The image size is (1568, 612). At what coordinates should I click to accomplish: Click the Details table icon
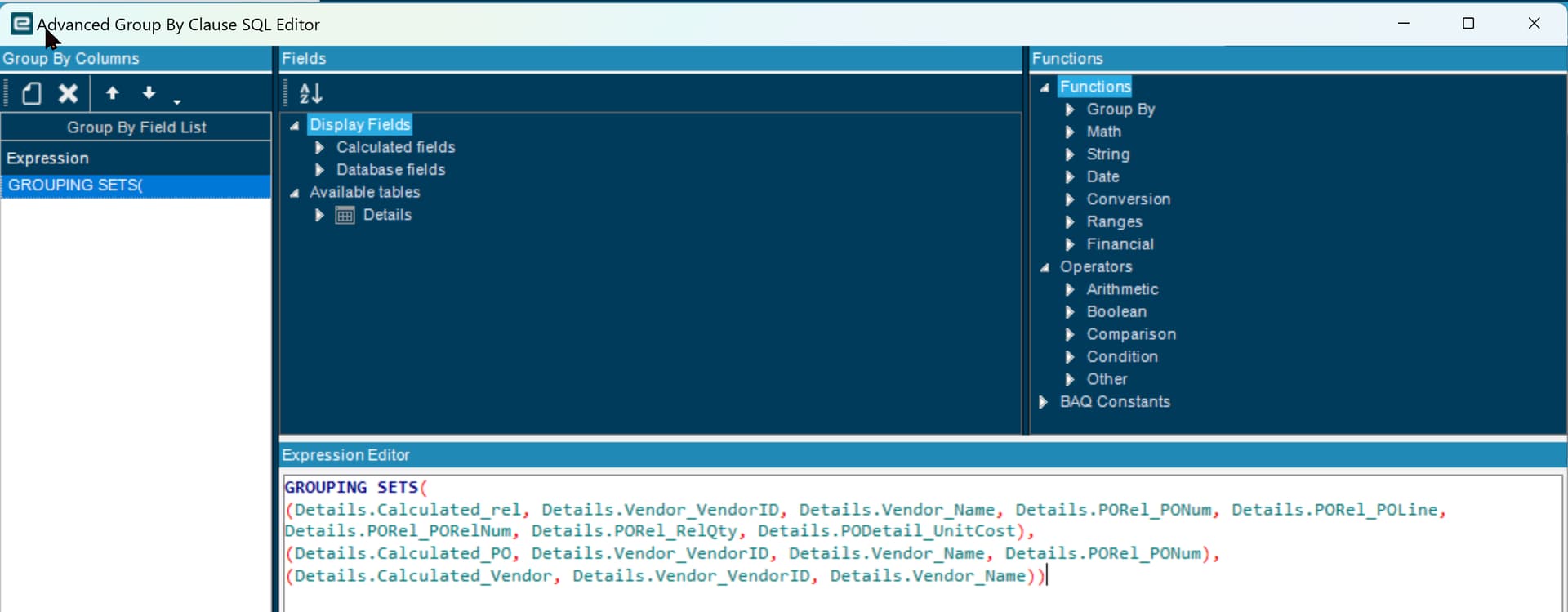tap(345, 215)
